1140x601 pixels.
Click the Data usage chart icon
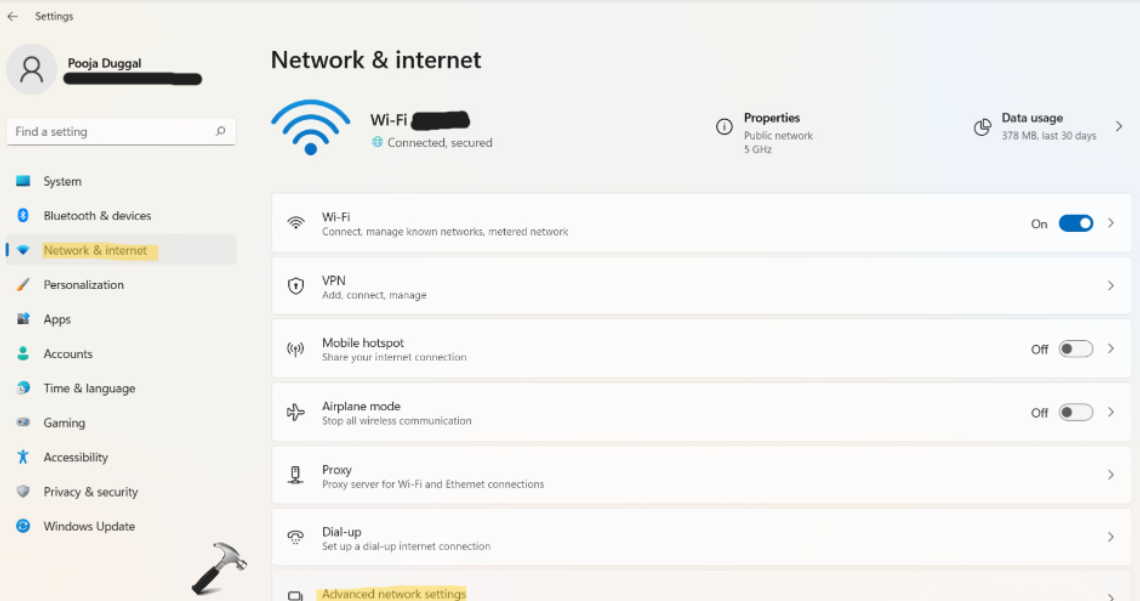pos(982,127)
